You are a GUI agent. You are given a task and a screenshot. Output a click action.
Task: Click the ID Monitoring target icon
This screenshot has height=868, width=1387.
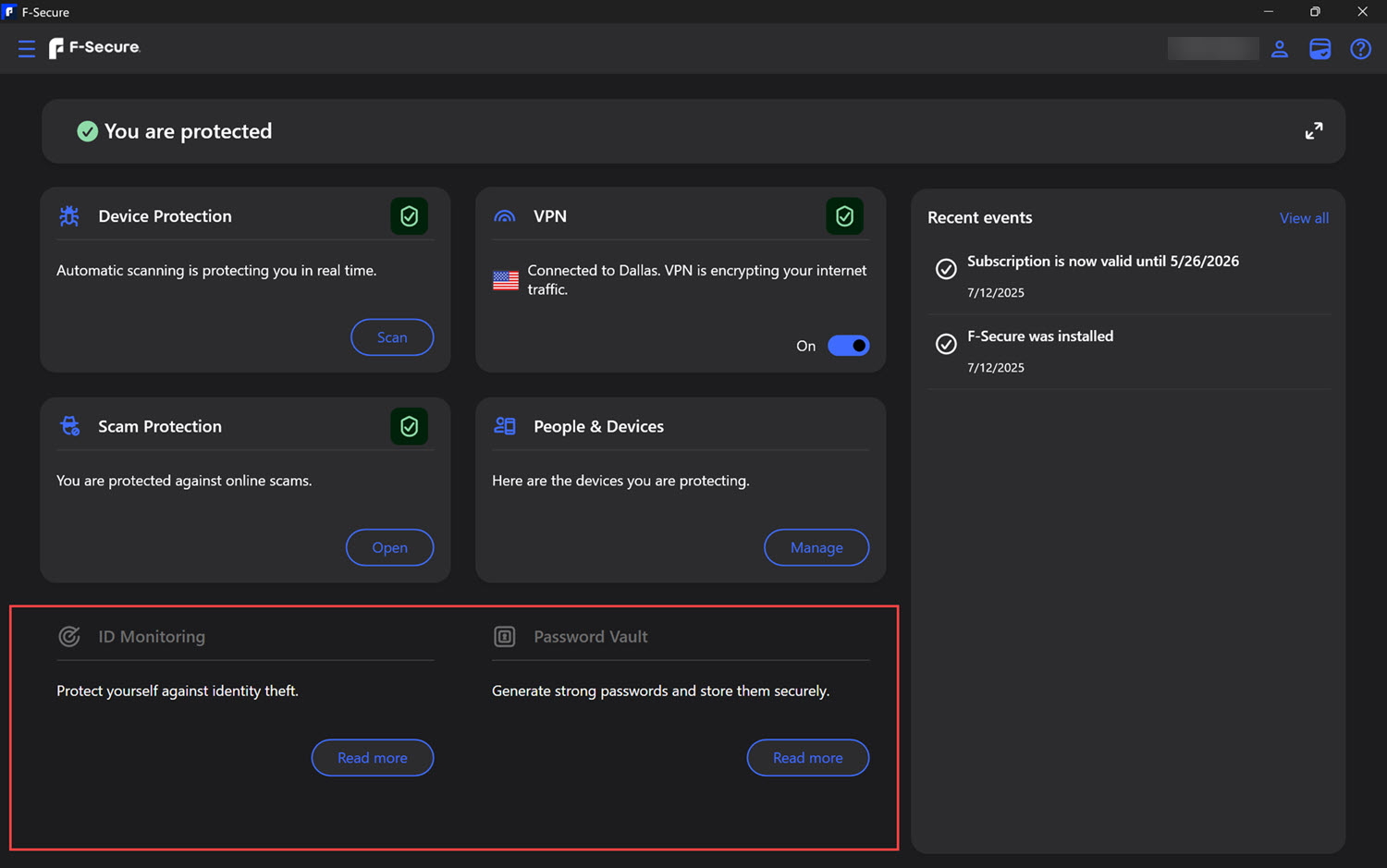pos(69,637)
